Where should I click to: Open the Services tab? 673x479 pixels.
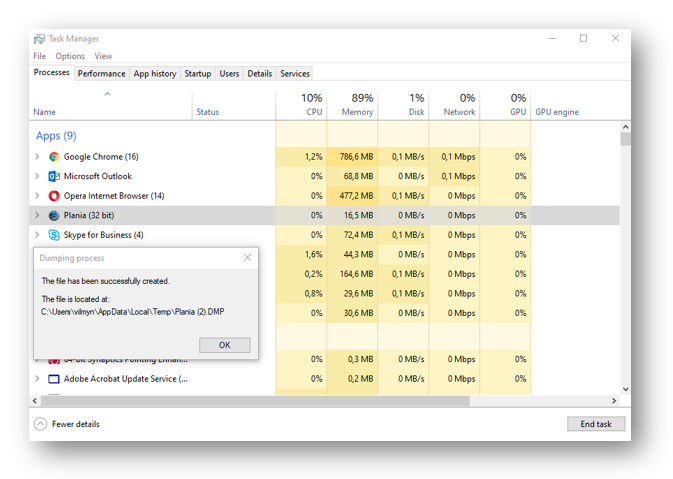coord(295,74)
